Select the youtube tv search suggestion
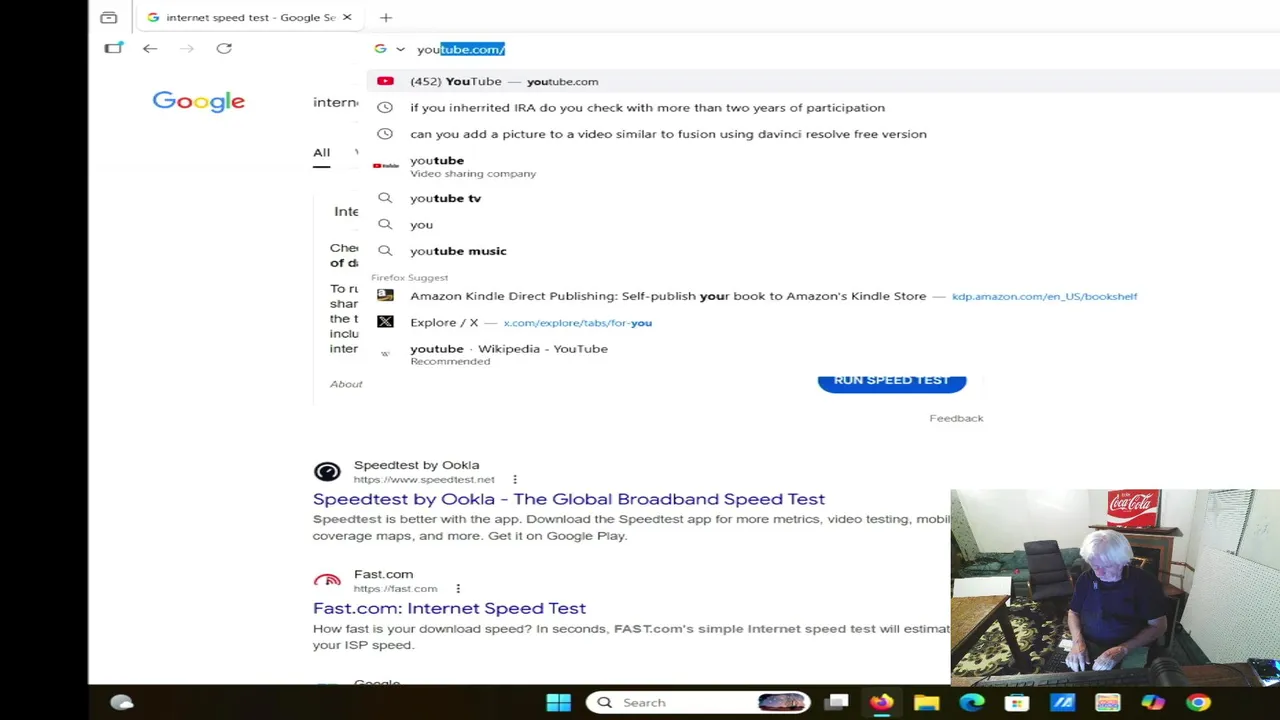 click(445, 198)
